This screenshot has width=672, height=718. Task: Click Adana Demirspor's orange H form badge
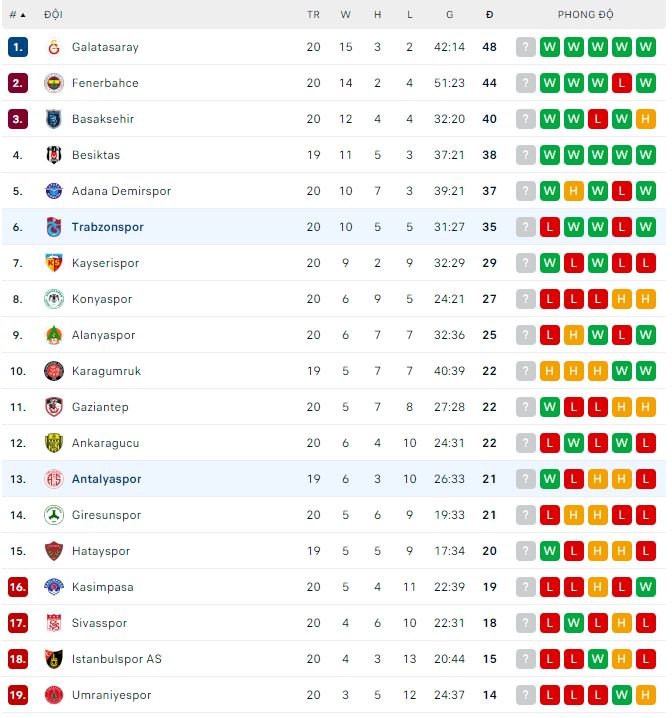tap(574, 191)
